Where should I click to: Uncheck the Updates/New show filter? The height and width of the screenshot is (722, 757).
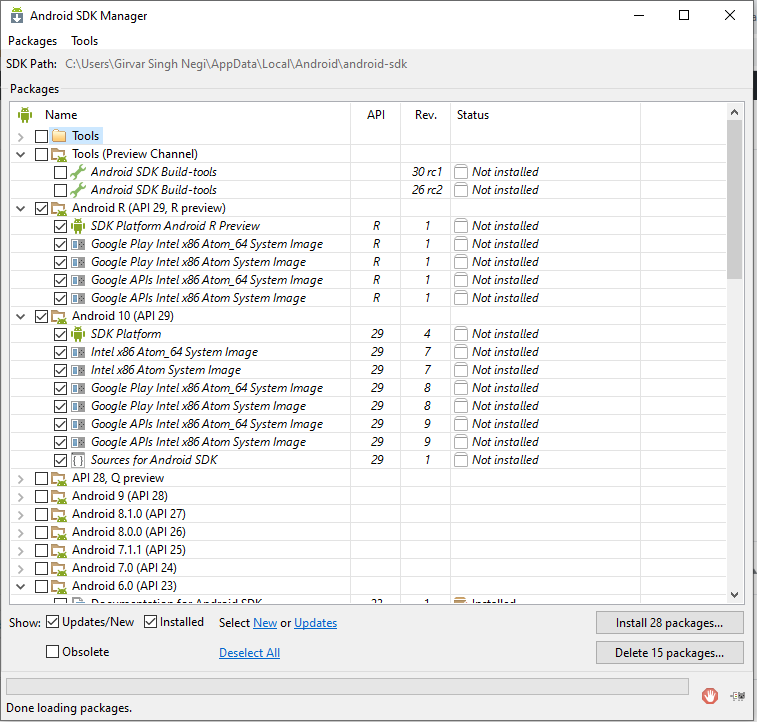coord(52,622)
